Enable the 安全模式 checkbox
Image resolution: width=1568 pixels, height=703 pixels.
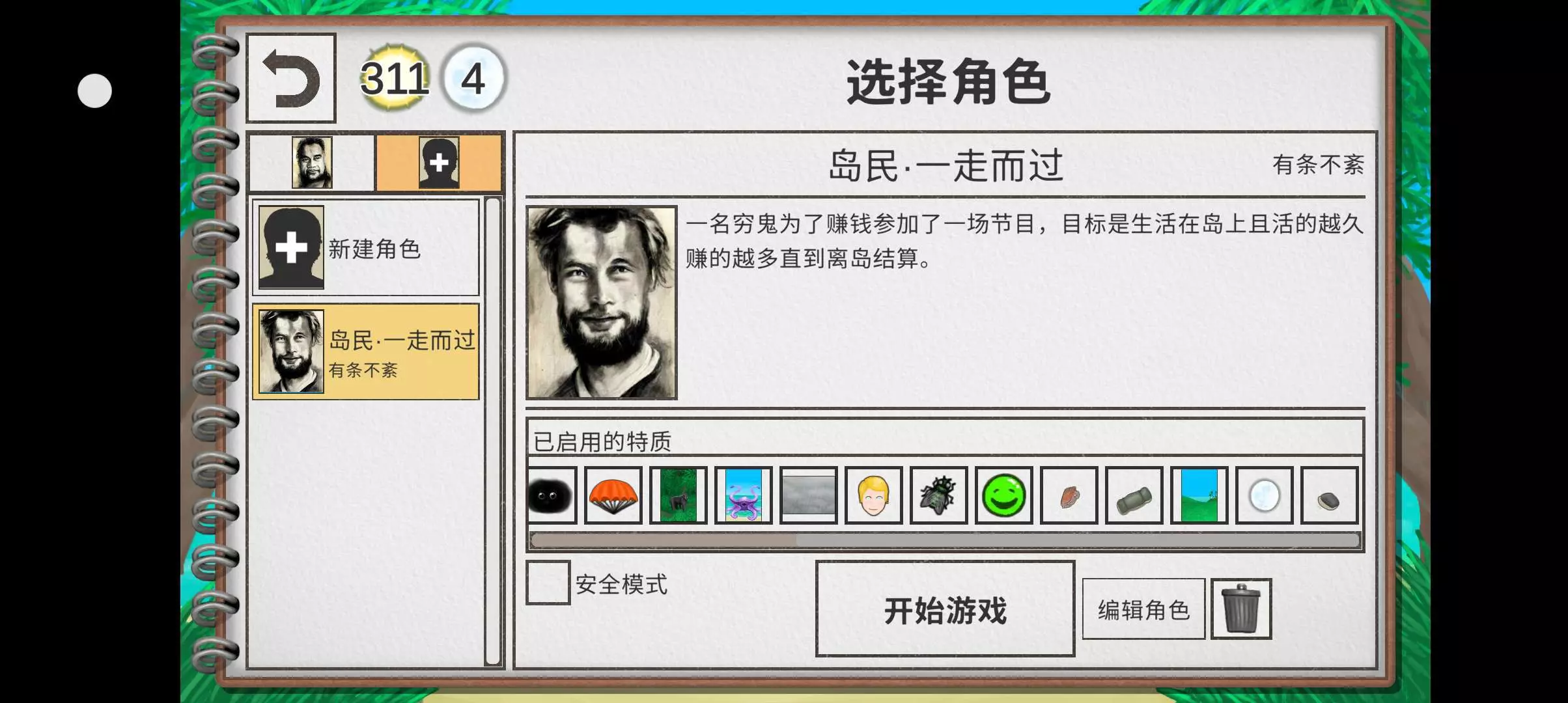point(548,583)
